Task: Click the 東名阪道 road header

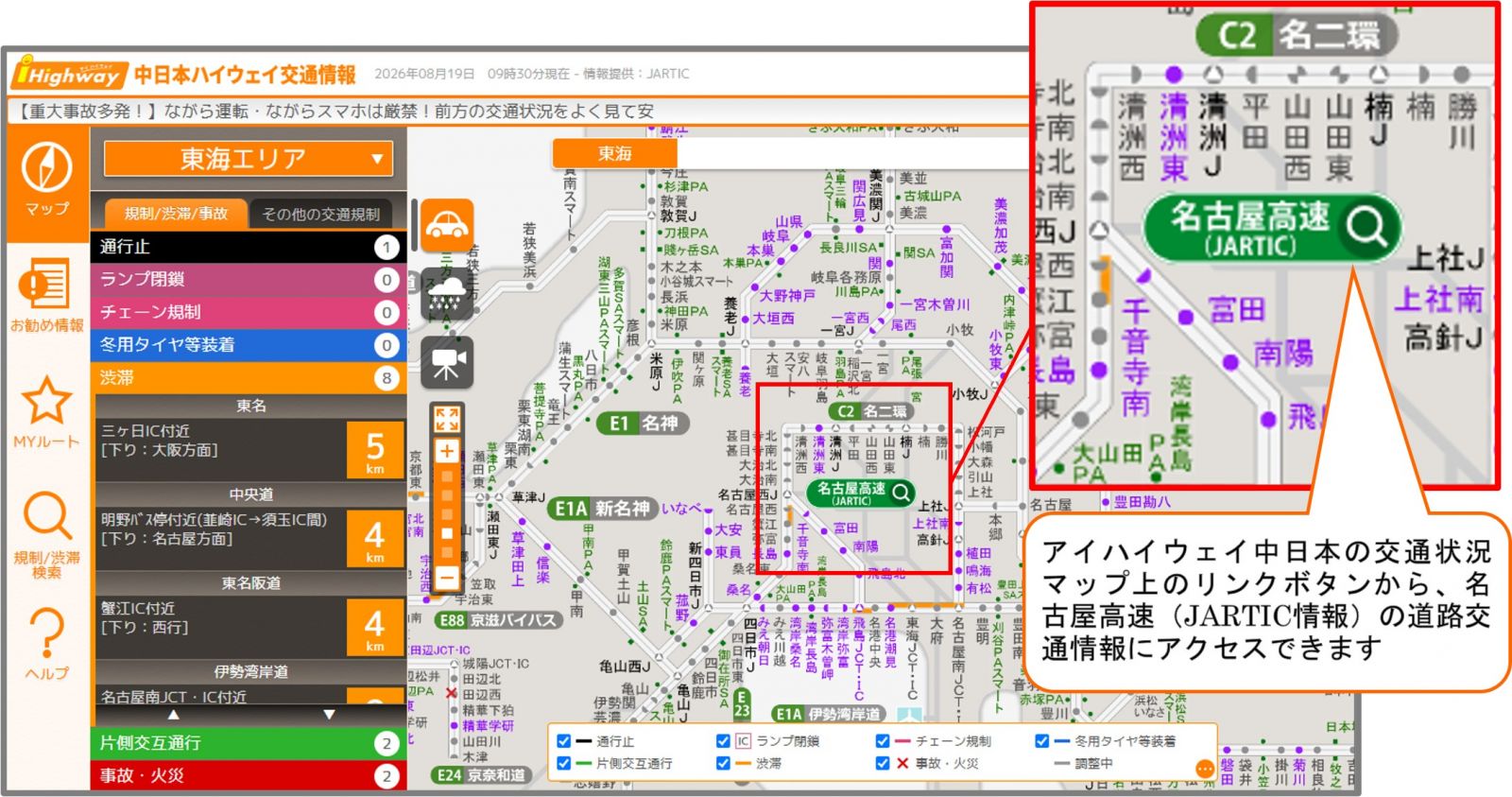Action: click(x=250, y=583)
